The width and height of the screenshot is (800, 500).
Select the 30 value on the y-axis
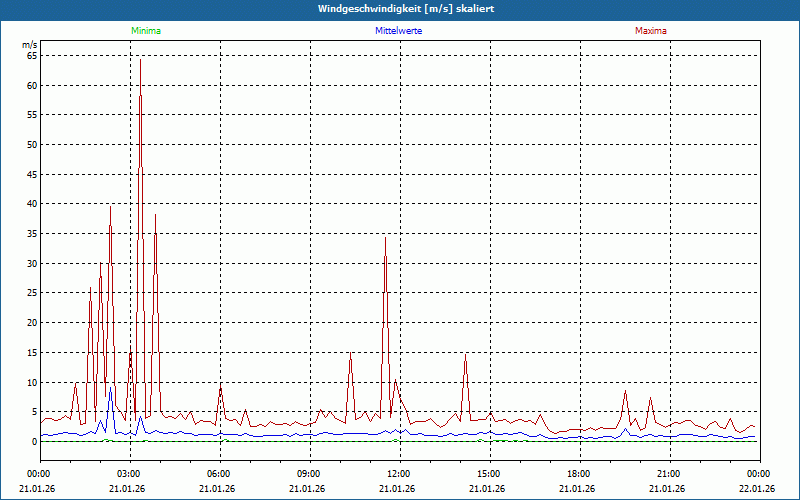coord(31,264)
